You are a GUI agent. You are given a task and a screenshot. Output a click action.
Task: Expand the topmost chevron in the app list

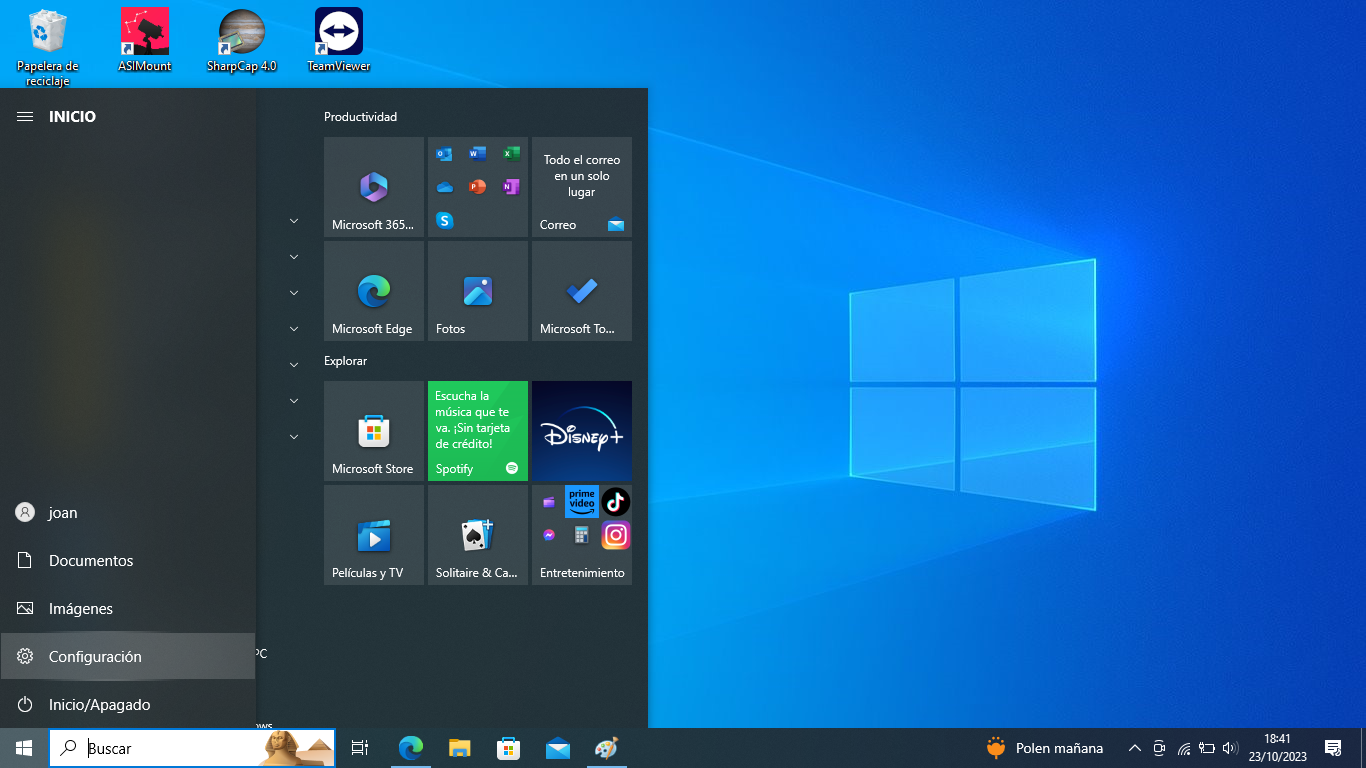[294, 221]
